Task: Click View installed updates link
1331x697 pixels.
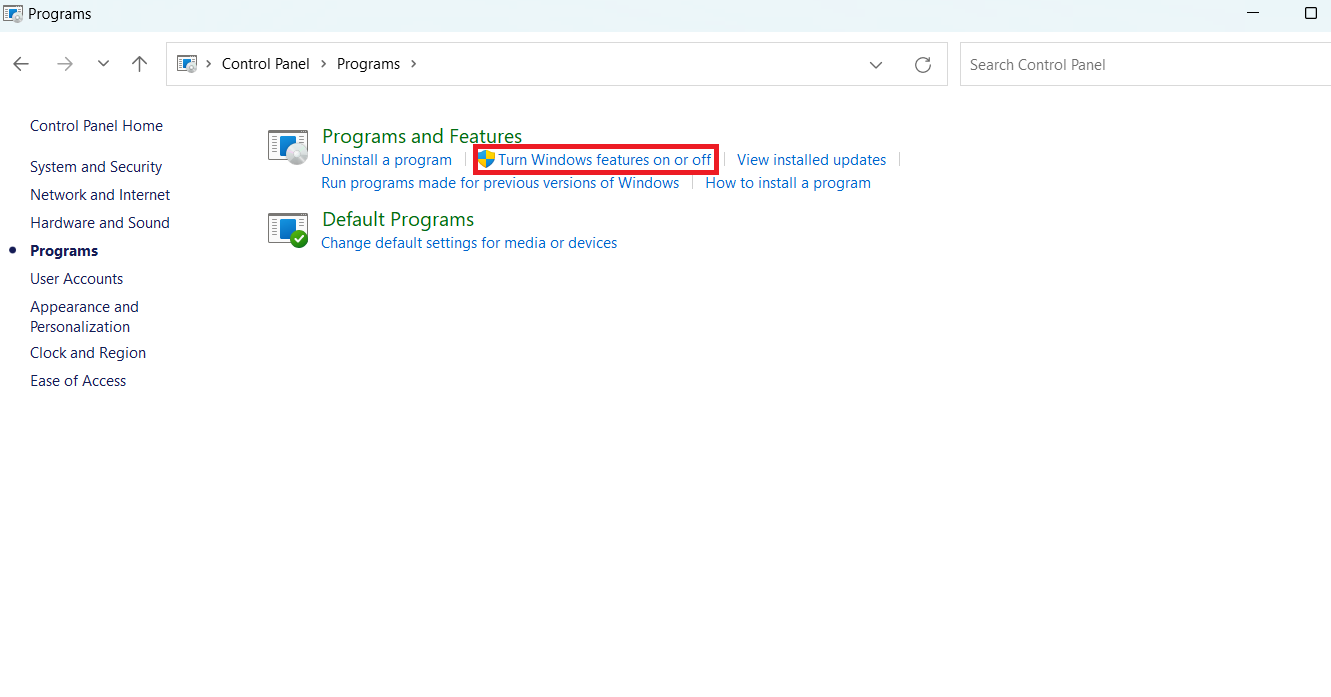Action: point(811,160)
